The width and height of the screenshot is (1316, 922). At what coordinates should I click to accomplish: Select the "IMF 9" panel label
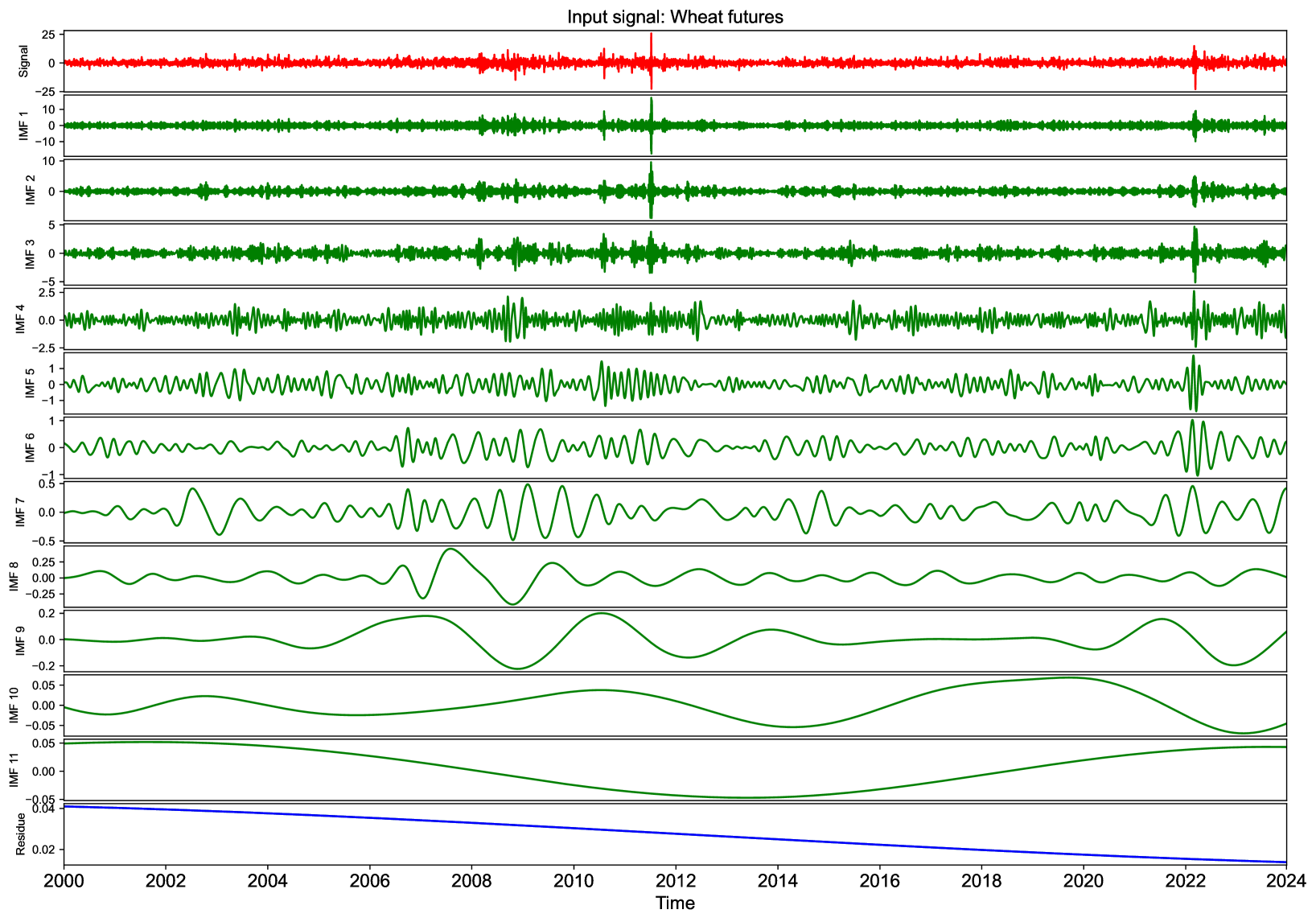point(20,640)
